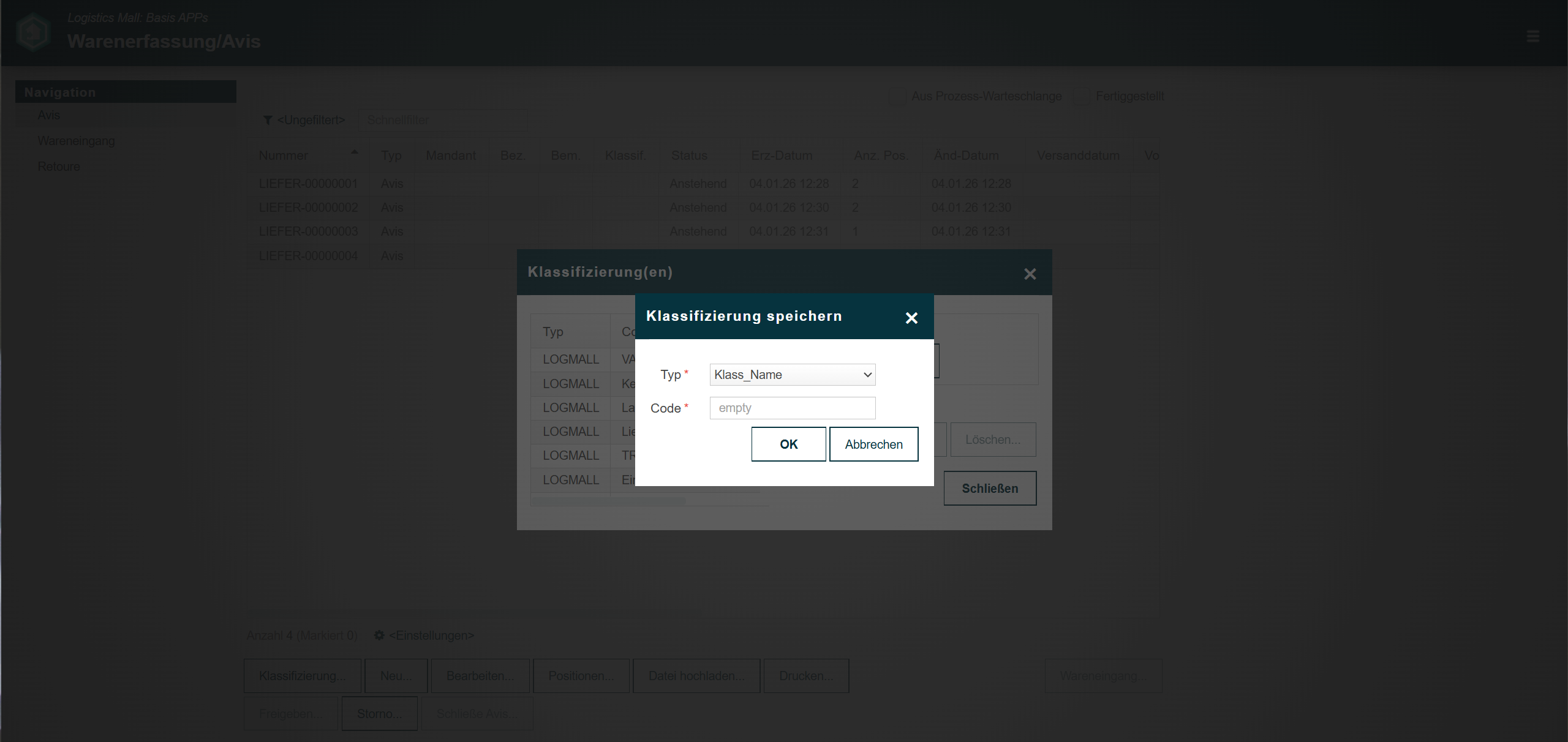
Task: Close the Klassifizierung speichern dialog
Action: 911,318
